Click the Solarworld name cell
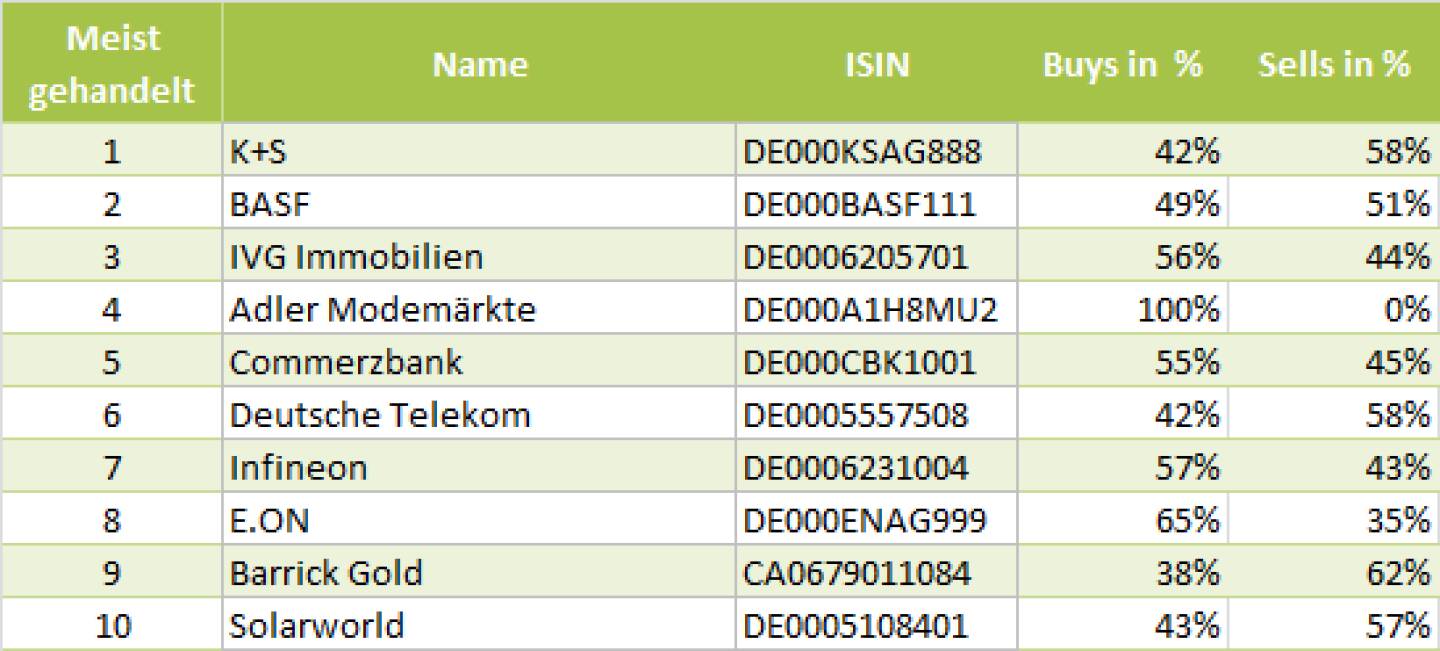Viewport: 1440px width, 651px height. 317,626
